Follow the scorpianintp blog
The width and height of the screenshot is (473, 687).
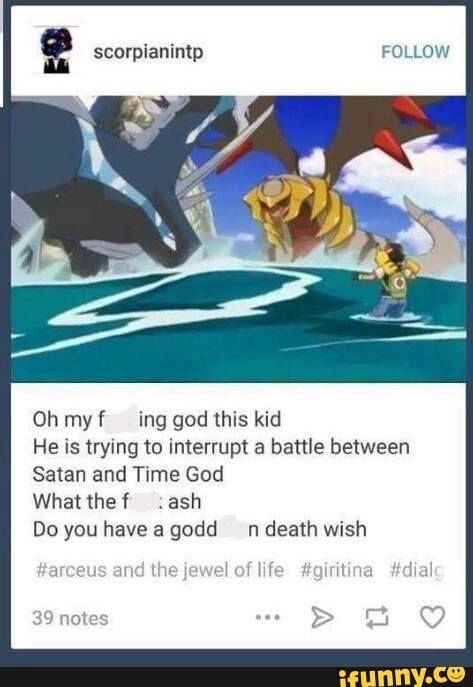coord(415,52)
